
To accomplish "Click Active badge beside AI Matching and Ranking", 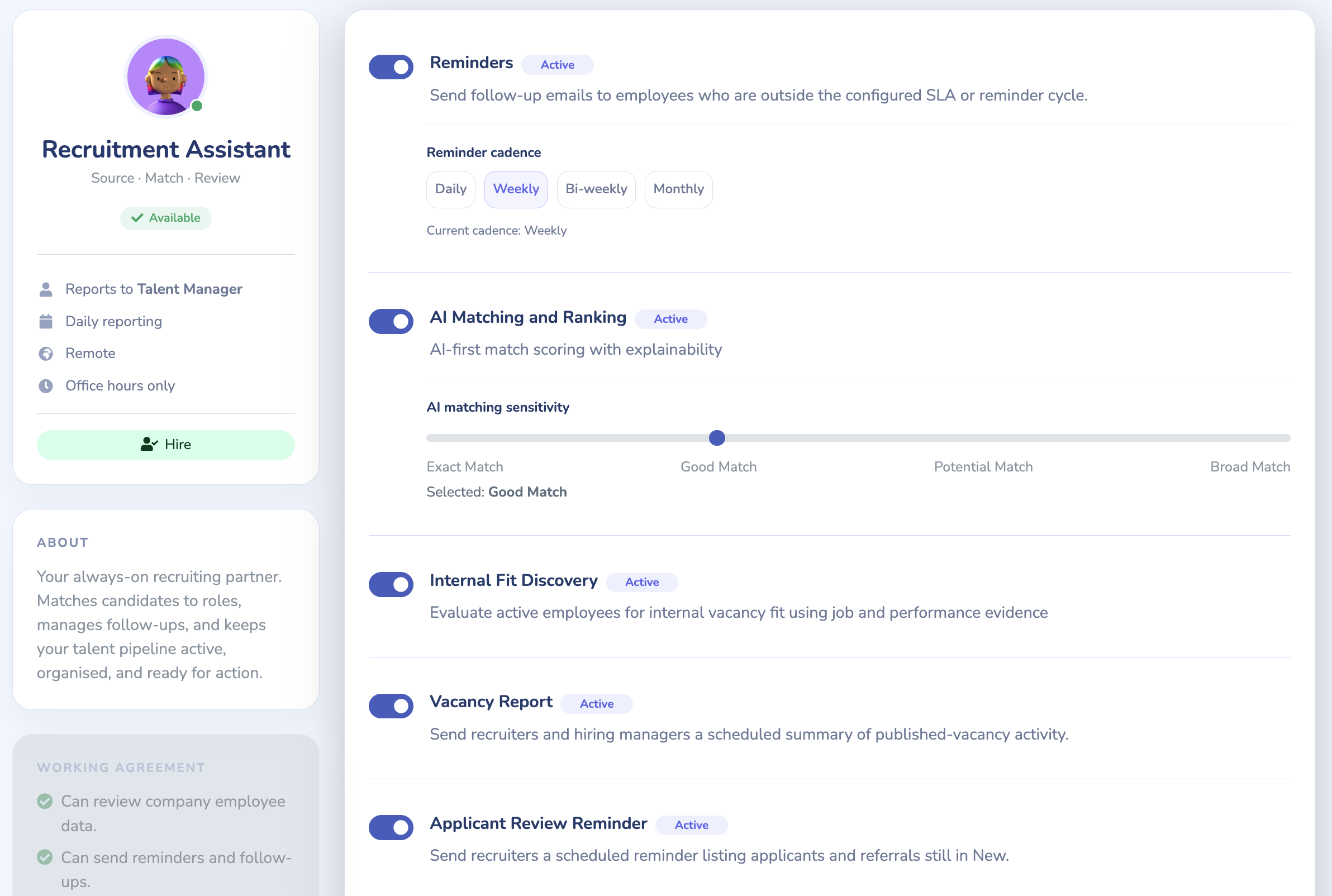I will 670,319.
